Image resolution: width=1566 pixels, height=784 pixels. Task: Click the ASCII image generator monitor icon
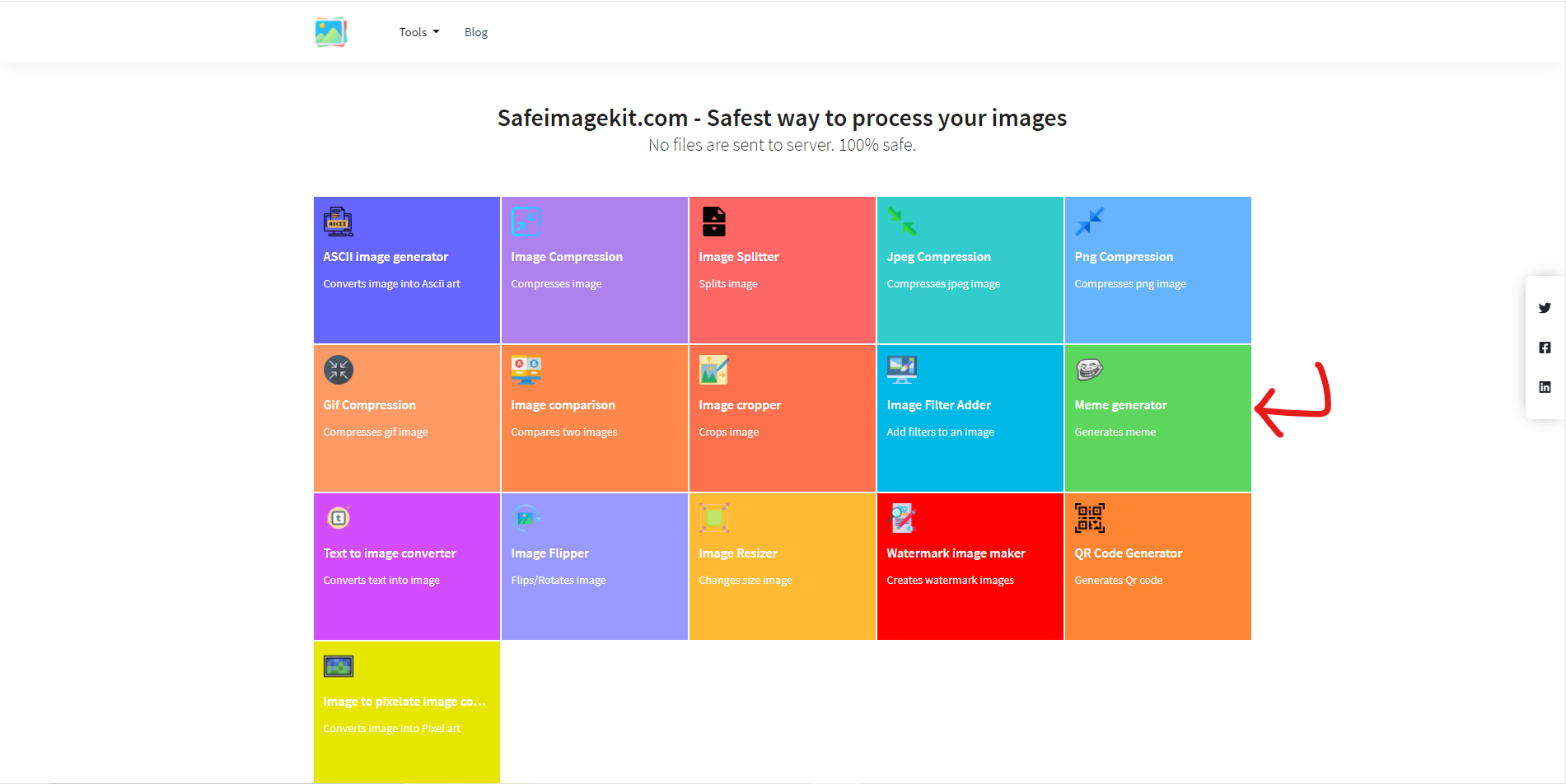click(339, 222)
